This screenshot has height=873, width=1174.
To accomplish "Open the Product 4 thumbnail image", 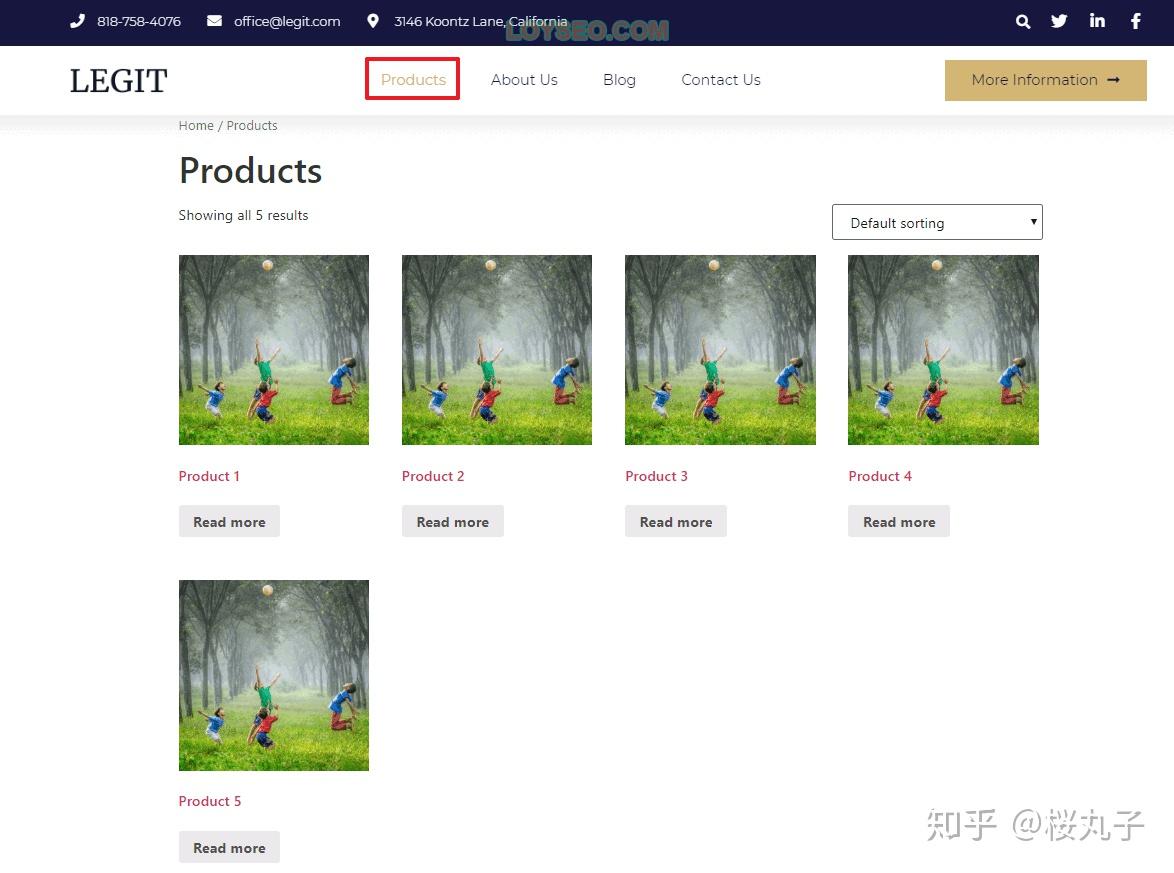I will tap(943, 350).
